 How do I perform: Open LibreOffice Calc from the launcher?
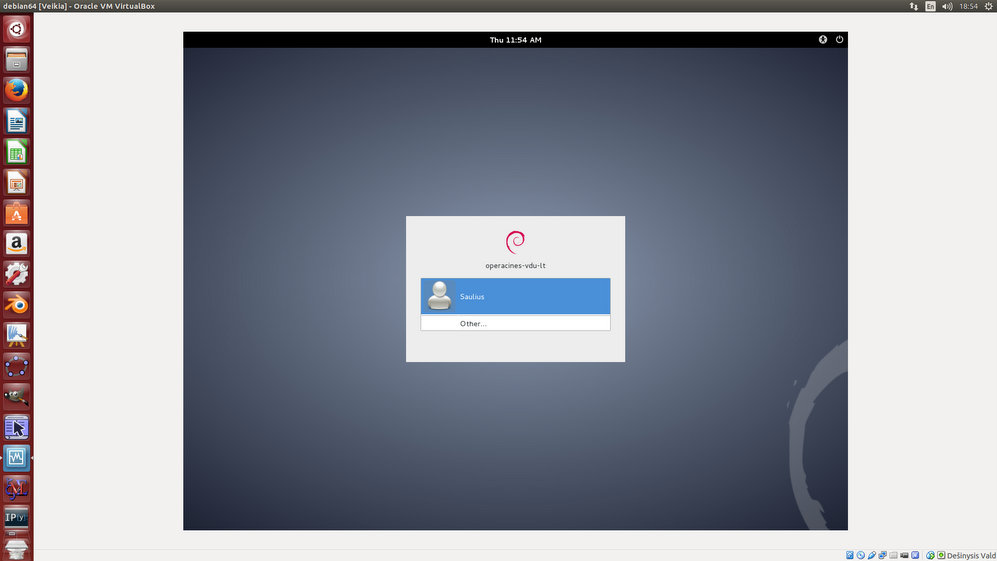(16, 152)
